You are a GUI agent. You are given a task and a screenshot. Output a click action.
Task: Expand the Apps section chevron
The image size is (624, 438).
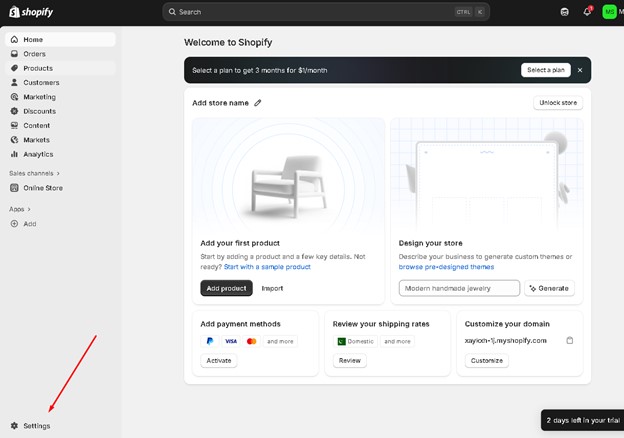click(x=29, y=209)
